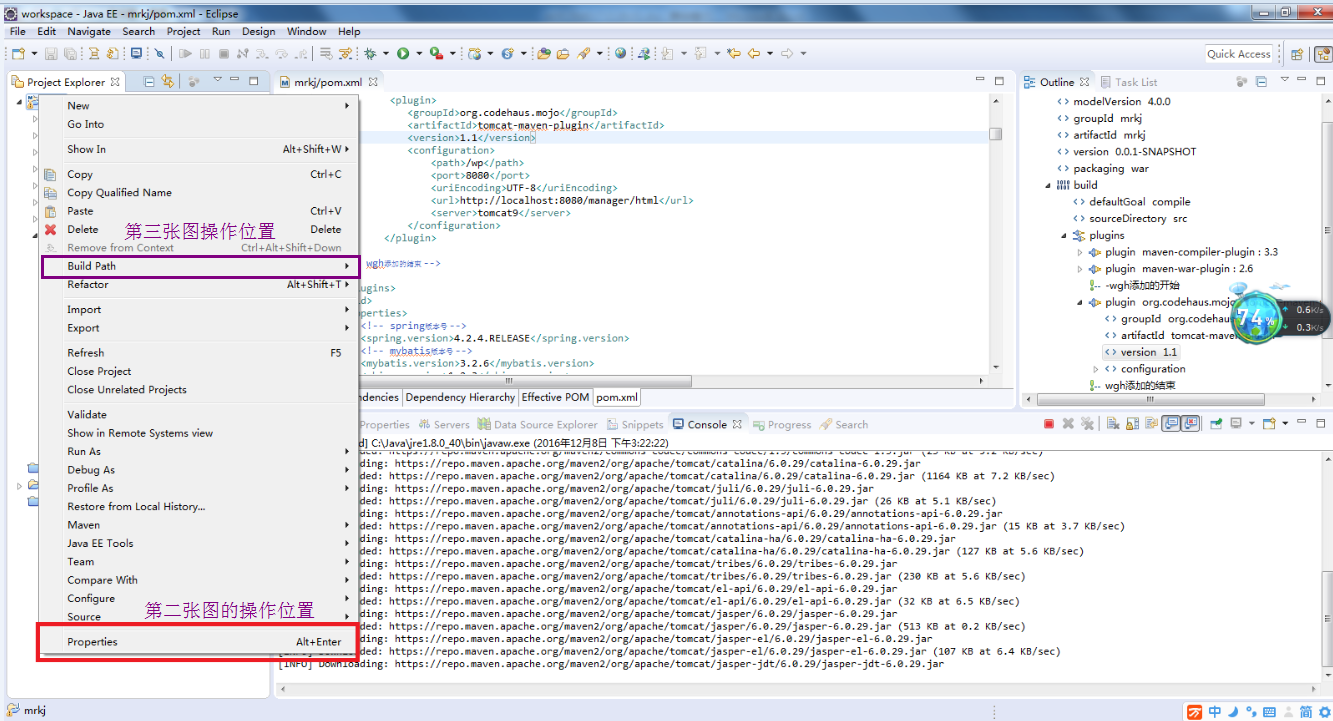The image size is (1333, 721).
Task: Toggle Show Console on standard out change
Action: click(x=1171, y=424)
